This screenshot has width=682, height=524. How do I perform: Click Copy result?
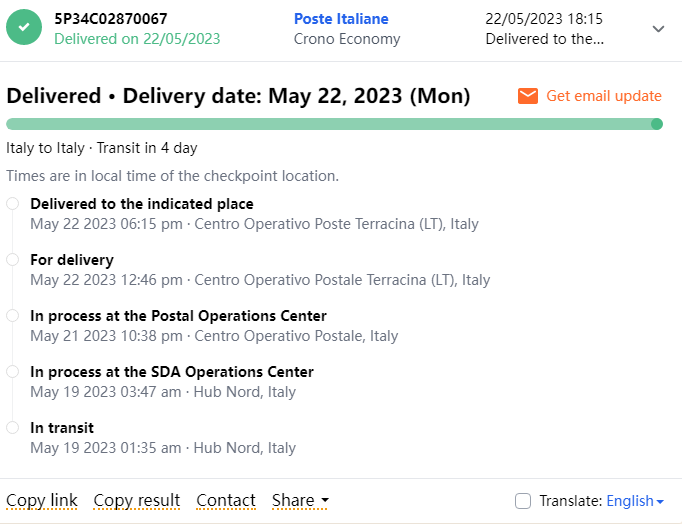[137, 500]
